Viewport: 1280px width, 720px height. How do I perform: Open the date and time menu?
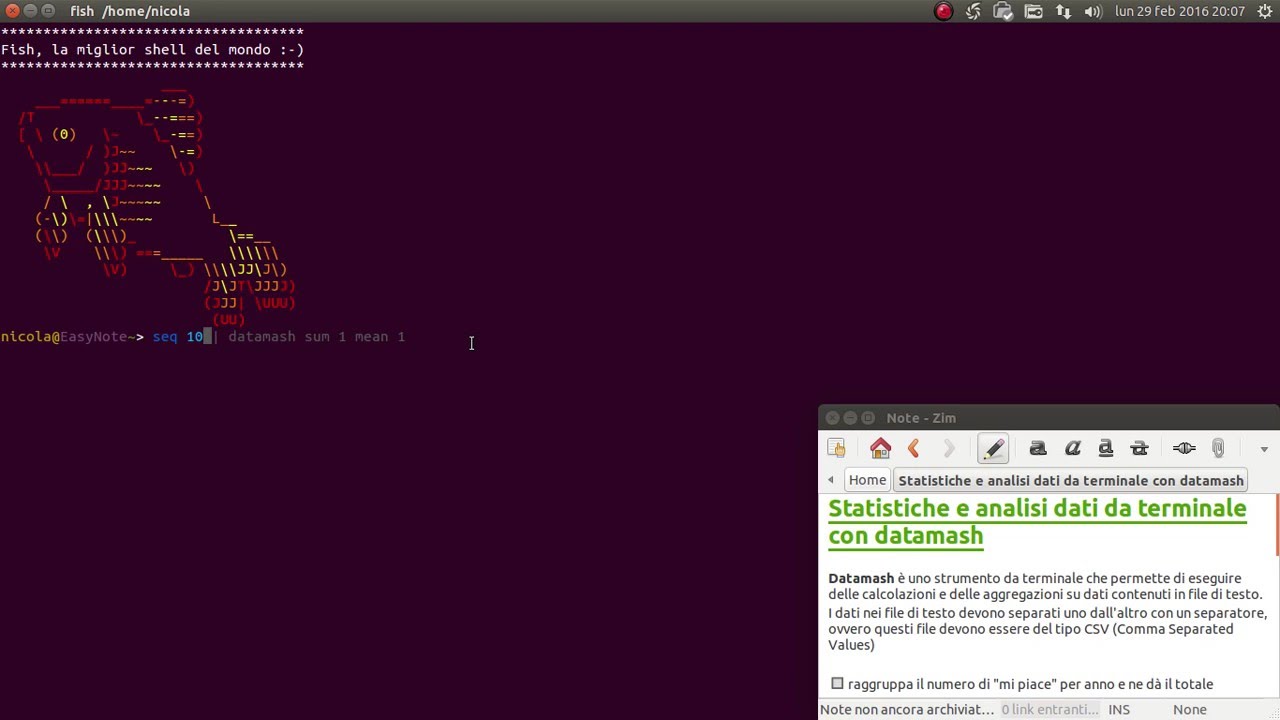click(1180, 11)
